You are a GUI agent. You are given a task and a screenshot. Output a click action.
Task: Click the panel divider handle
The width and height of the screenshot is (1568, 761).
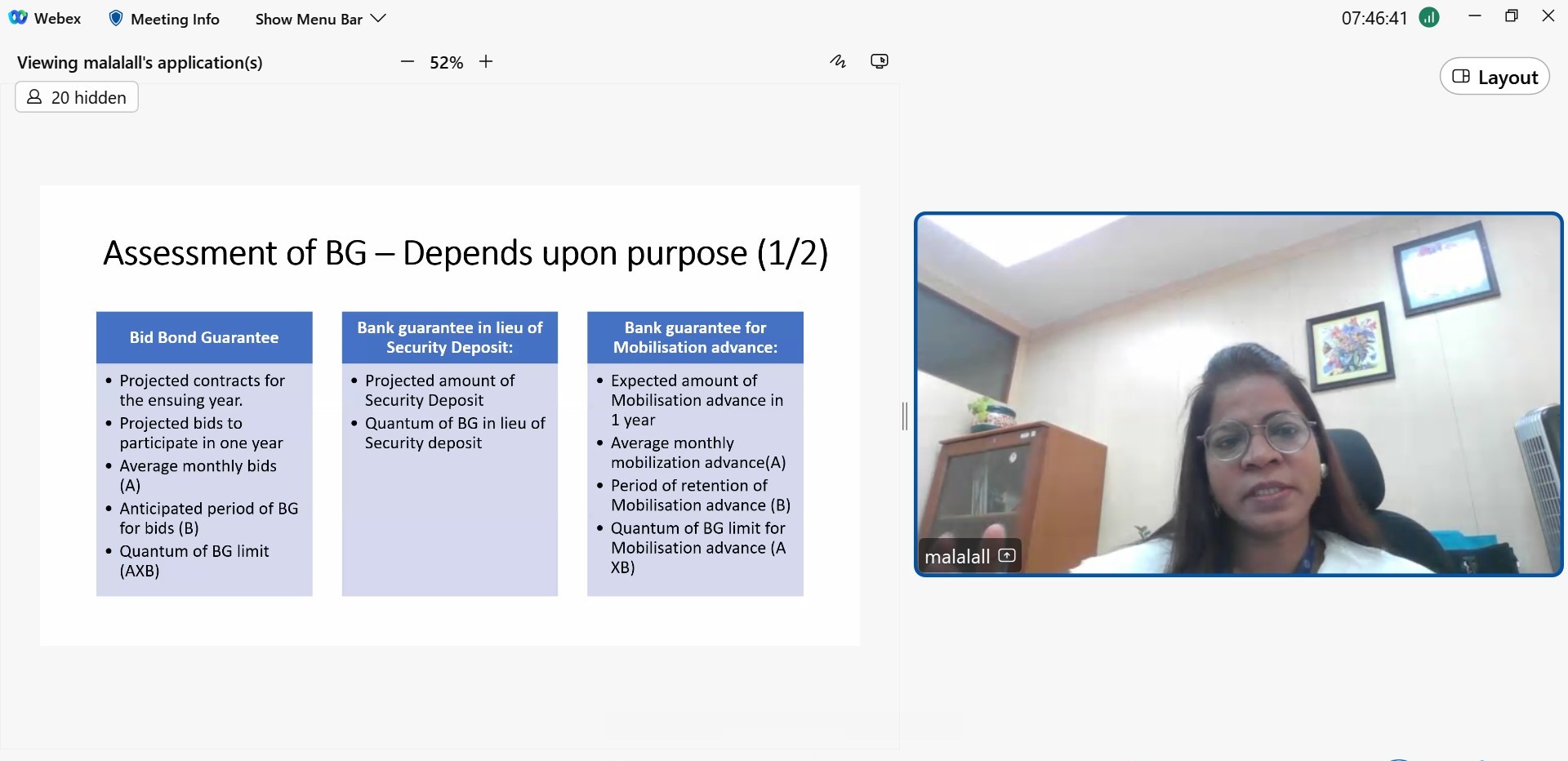pos(905,416)
